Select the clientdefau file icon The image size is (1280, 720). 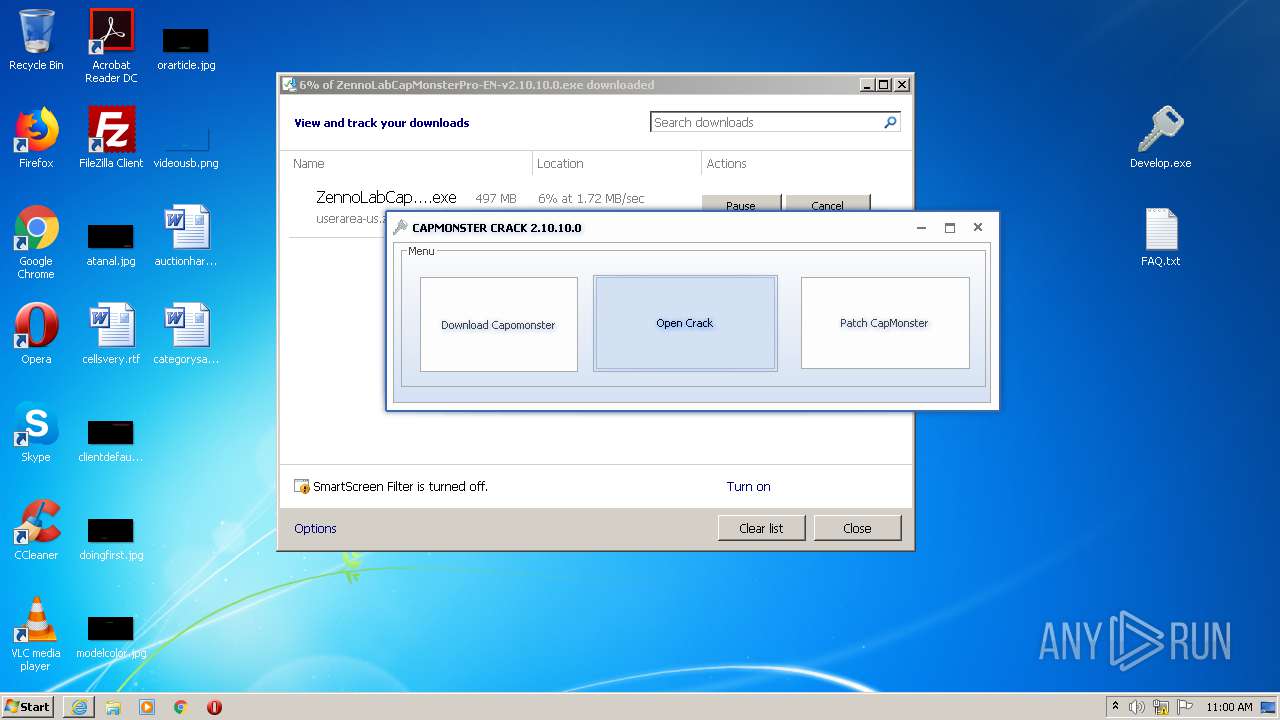pyautogui.click(x=111, y=441)
